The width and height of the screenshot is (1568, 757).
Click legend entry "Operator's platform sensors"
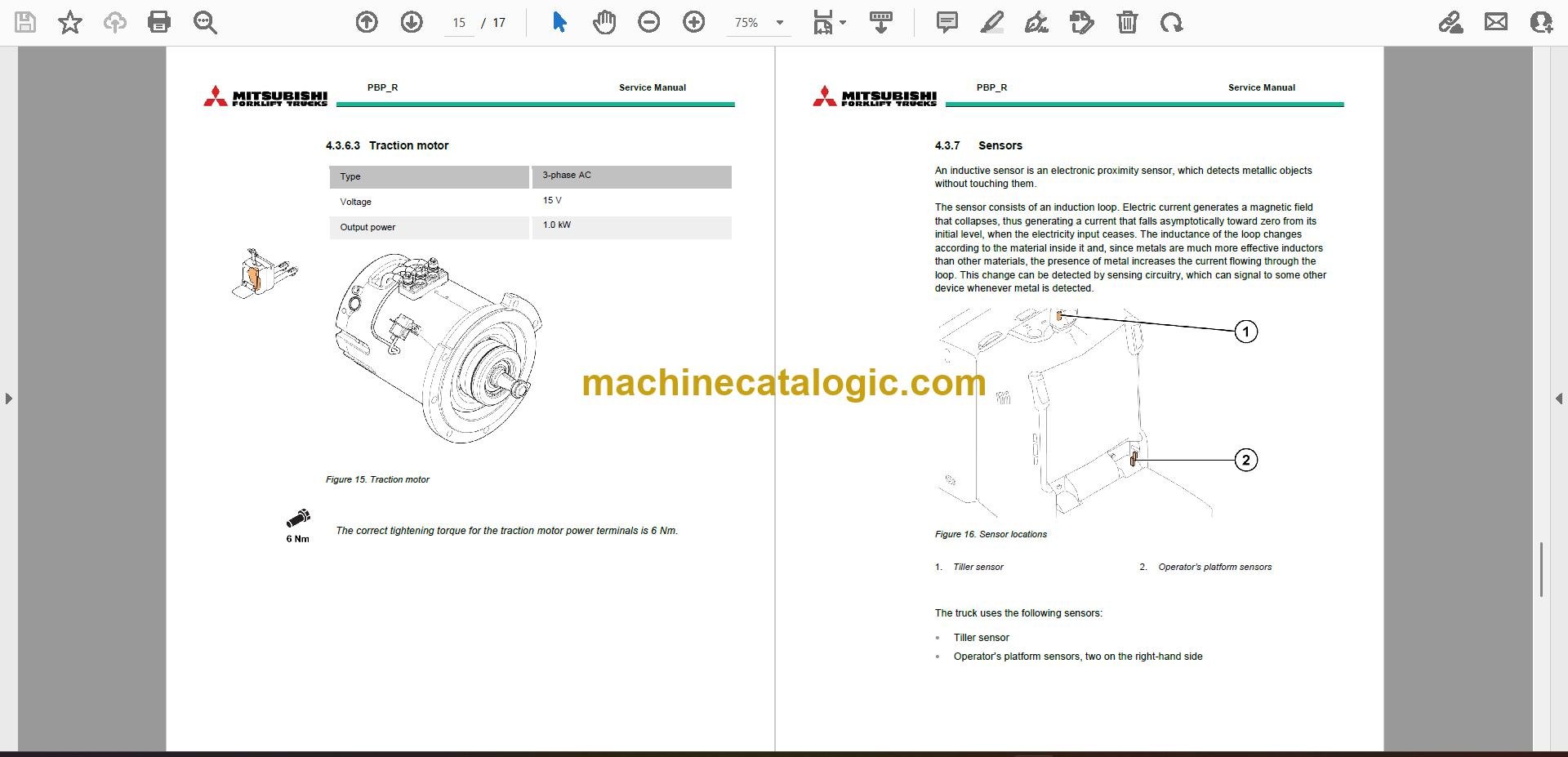(1214, 567)
